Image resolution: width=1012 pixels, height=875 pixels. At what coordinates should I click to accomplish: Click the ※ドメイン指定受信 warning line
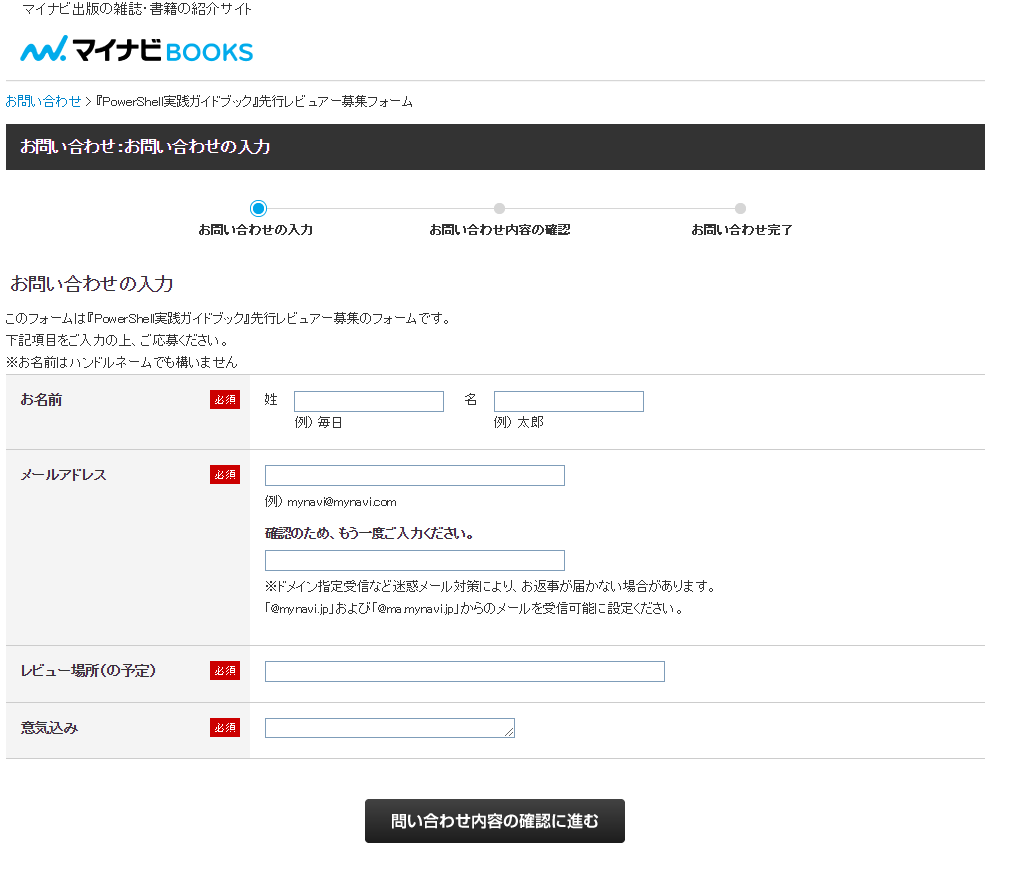492,587
